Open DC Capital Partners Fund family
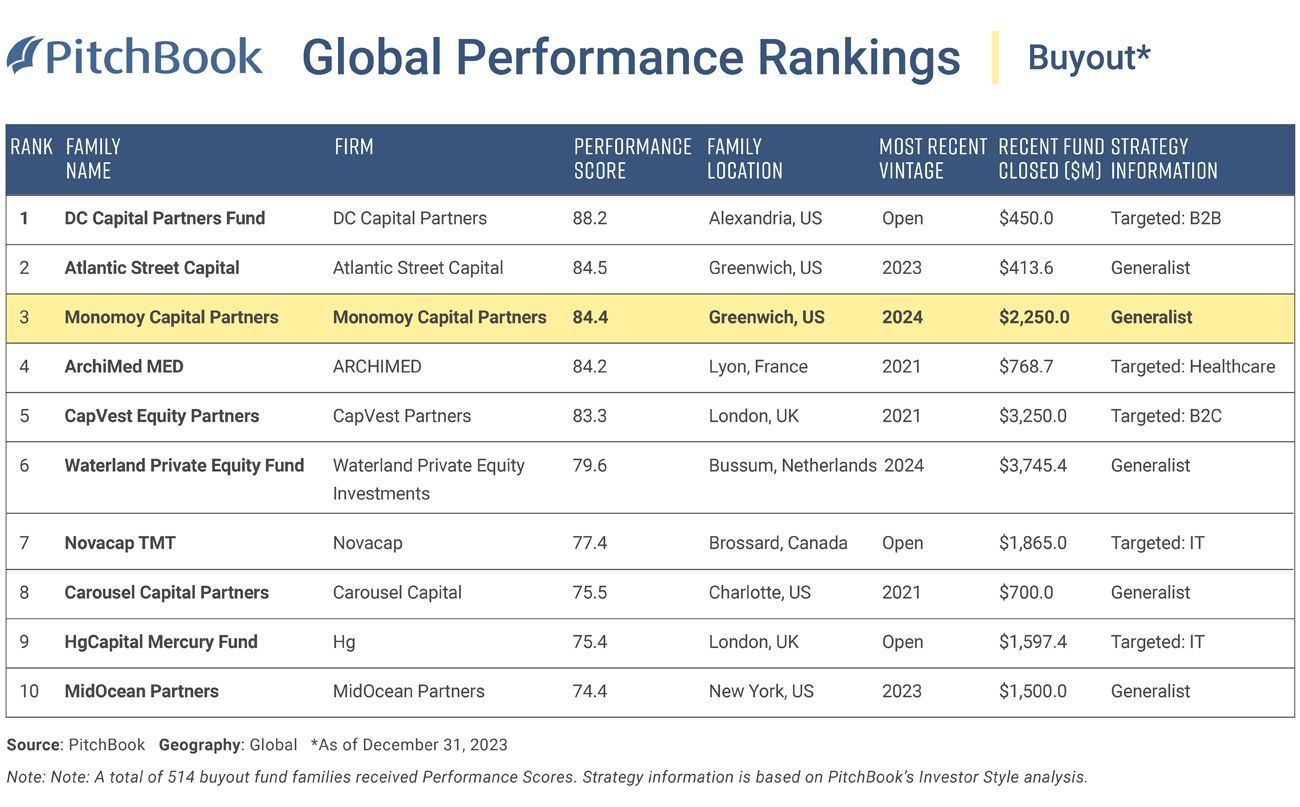The width and height of the screenshot is (1300, 807). click(x=165, y=218)
